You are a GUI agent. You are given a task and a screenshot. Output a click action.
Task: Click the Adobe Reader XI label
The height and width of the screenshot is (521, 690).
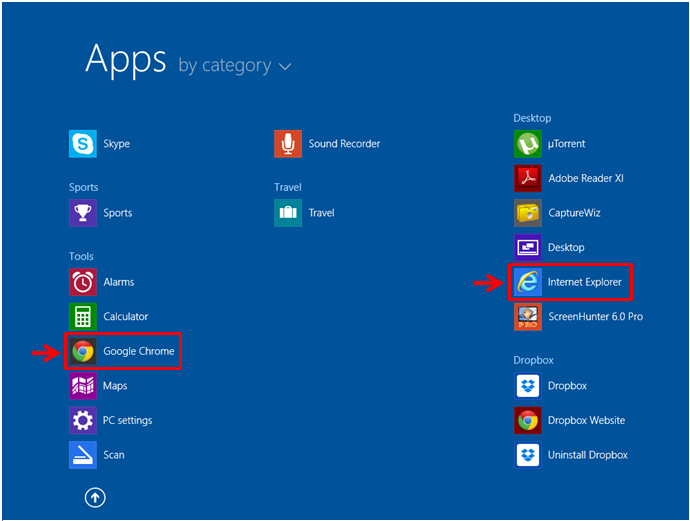tap(586, 178)
